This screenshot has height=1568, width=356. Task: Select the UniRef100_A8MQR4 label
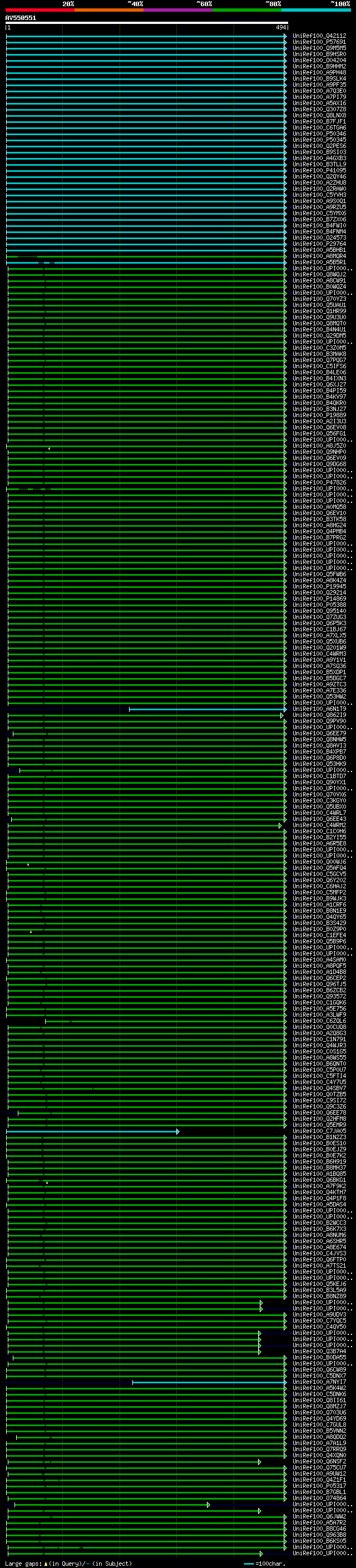pyautogui.click(x=319, y=256)
